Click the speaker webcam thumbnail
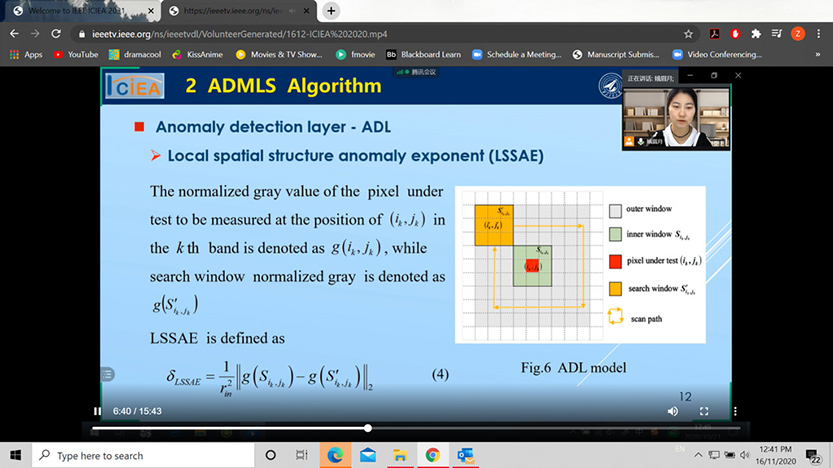833x468 pixels. [676, 118]
